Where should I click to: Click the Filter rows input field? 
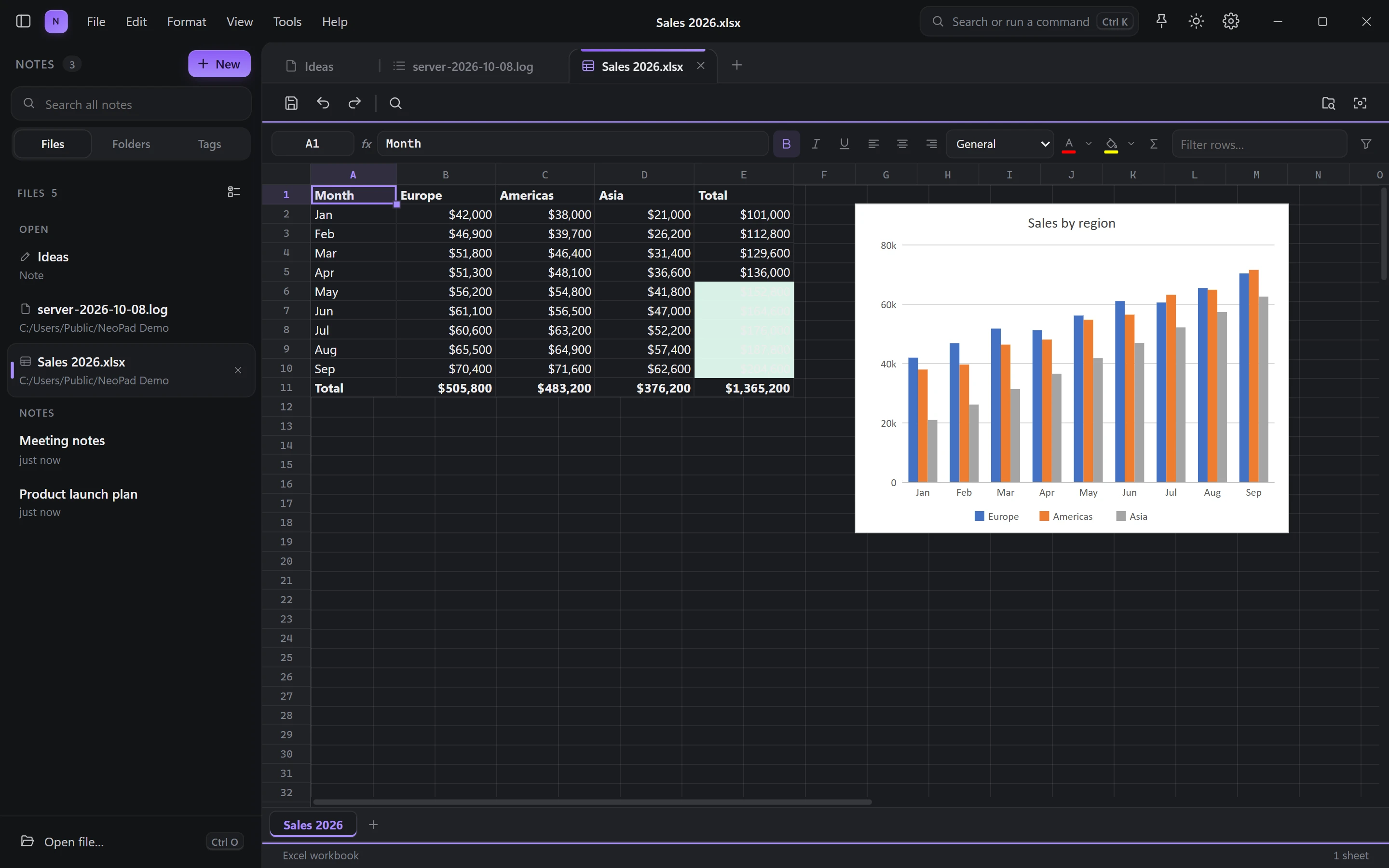(1259, 144)
